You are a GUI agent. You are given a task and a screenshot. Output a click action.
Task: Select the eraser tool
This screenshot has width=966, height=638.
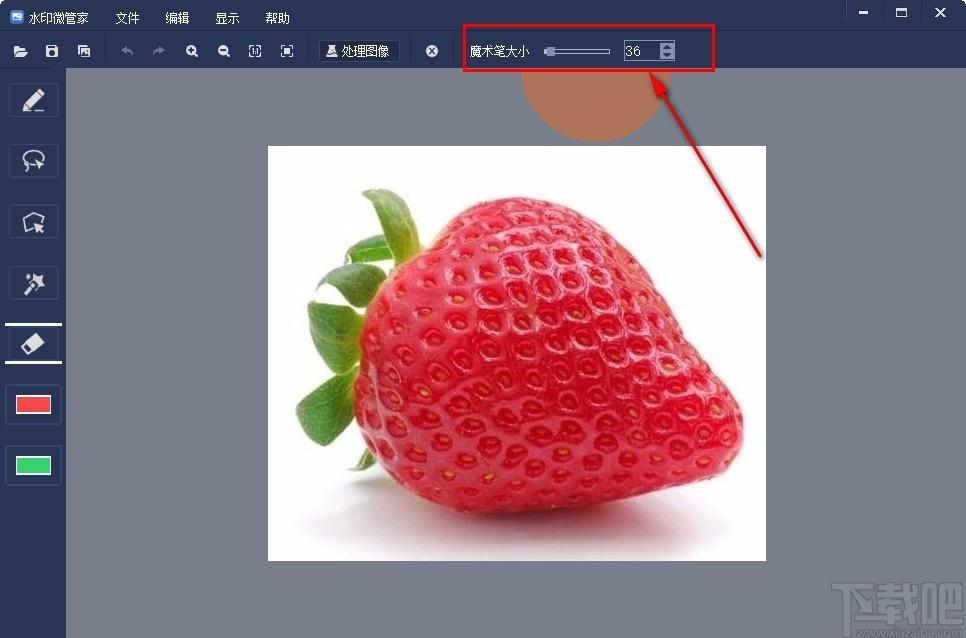click(33, 344)
